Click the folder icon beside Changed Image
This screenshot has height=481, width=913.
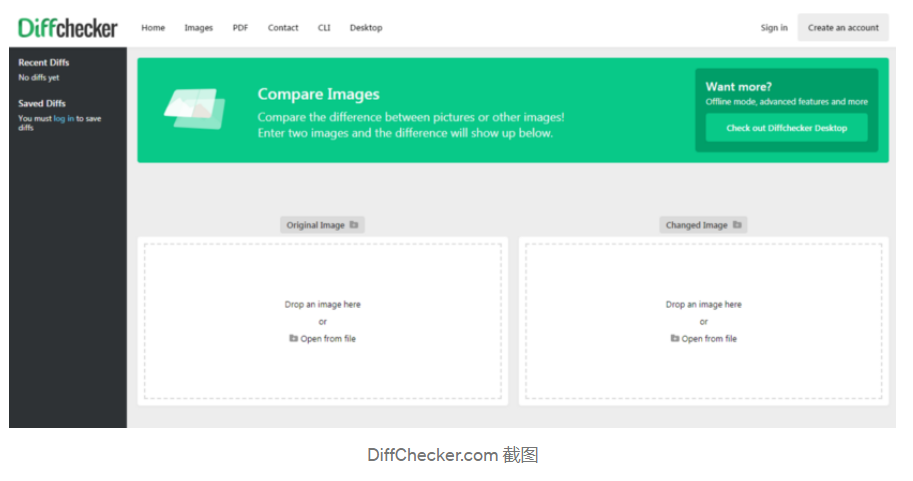pyautogui.click(x=737, y=224)
